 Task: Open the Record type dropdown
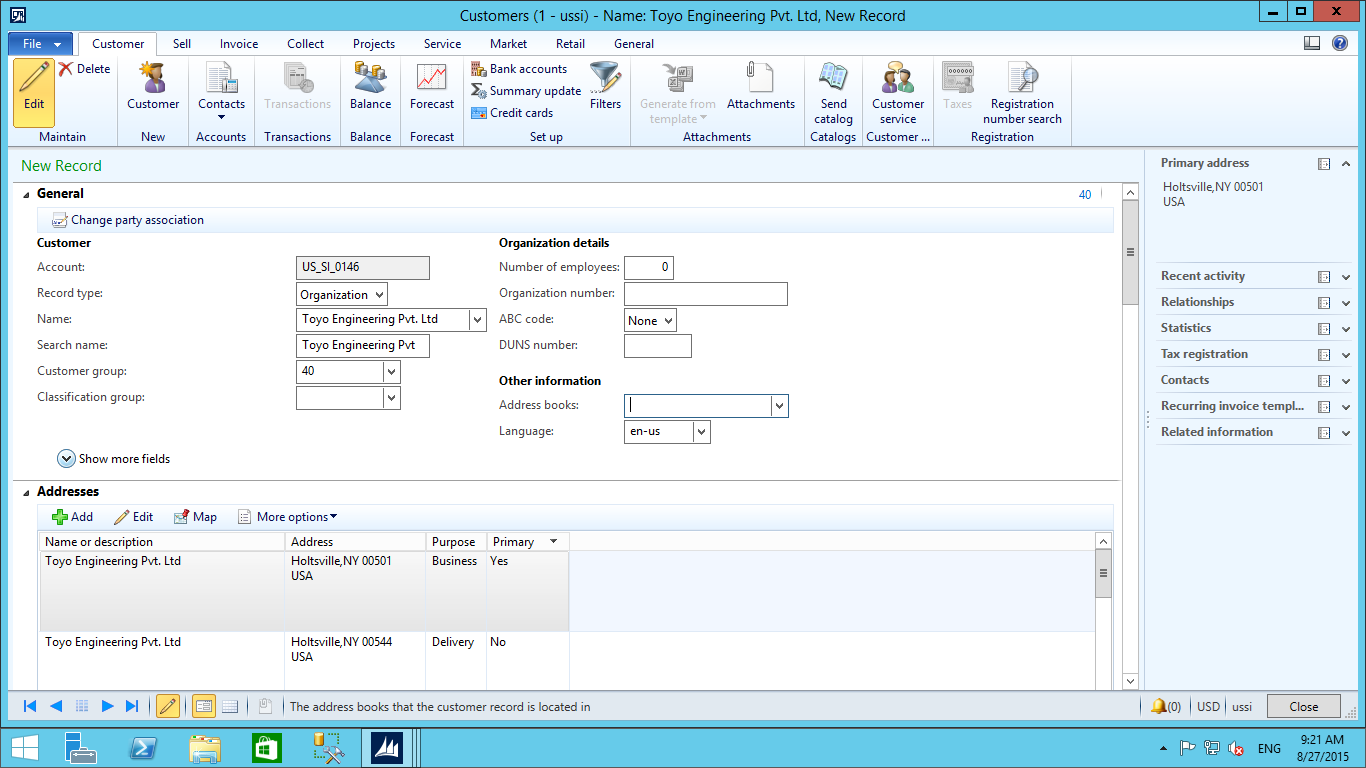379,295
